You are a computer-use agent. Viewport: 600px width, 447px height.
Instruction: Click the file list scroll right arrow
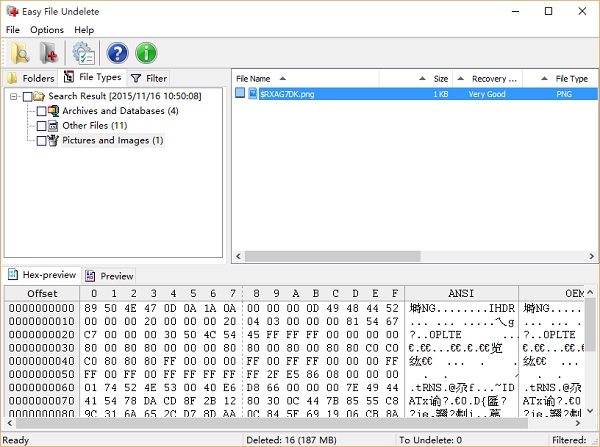[592, 256]
